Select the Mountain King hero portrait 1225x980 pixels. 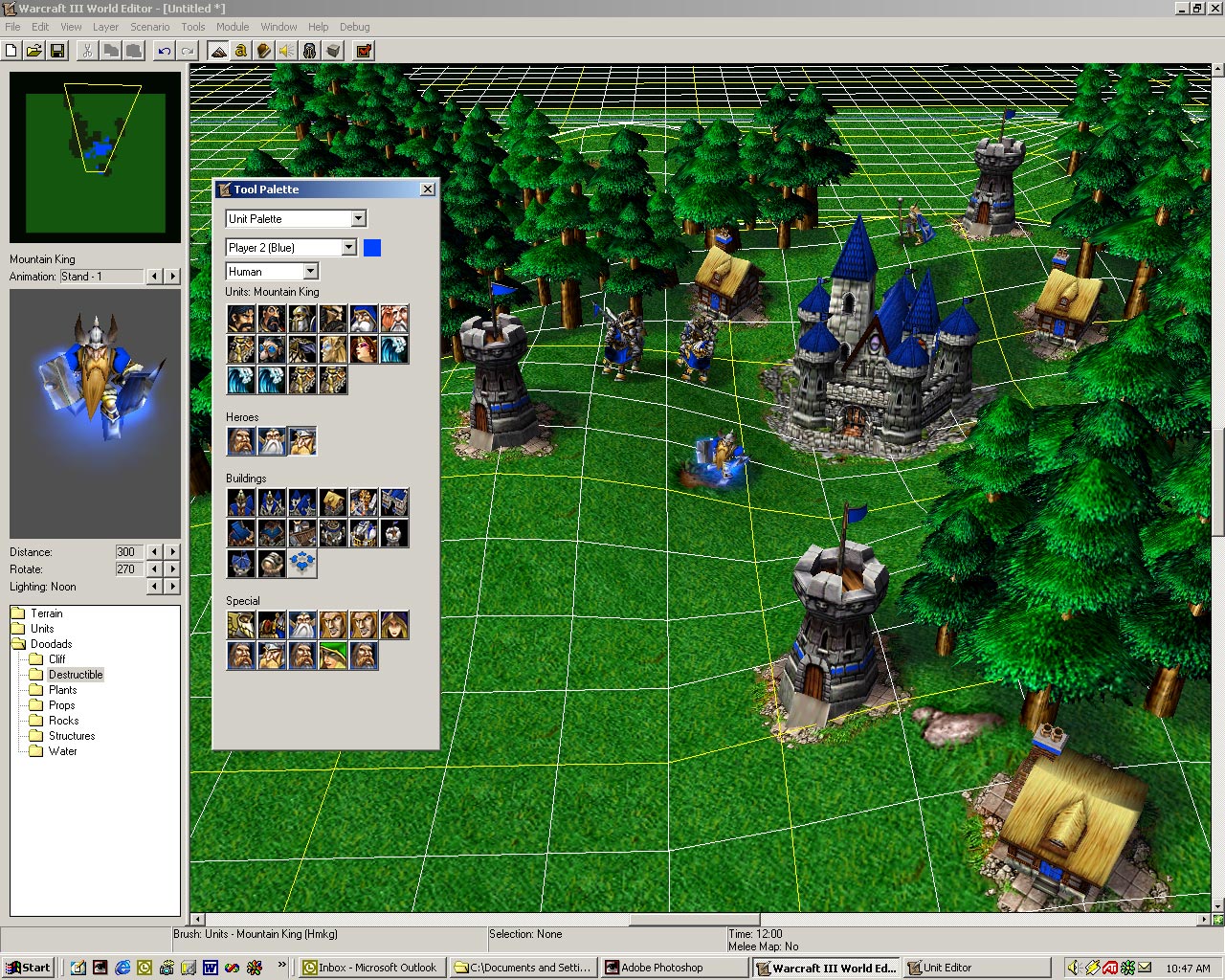tap(302, 441)
